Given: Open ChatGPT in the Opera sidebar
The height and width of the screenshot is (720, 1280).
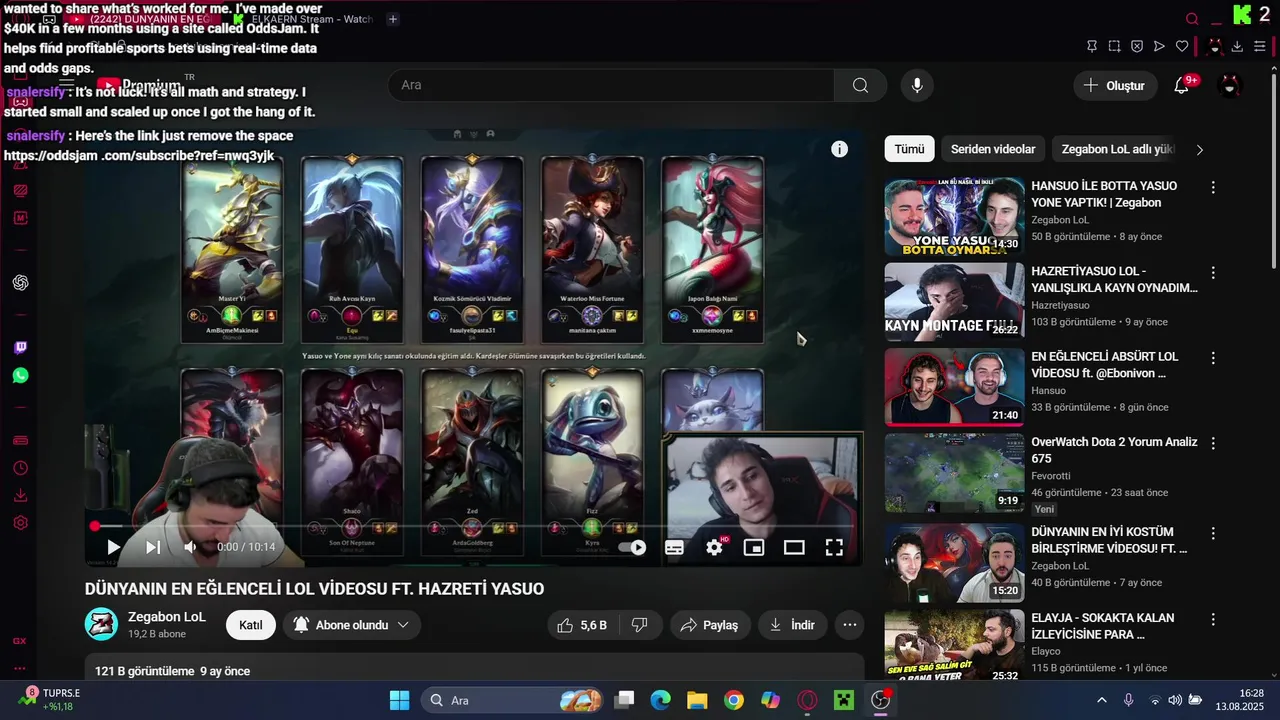Looking at the screenshot, I should click(x=20, y=283).
